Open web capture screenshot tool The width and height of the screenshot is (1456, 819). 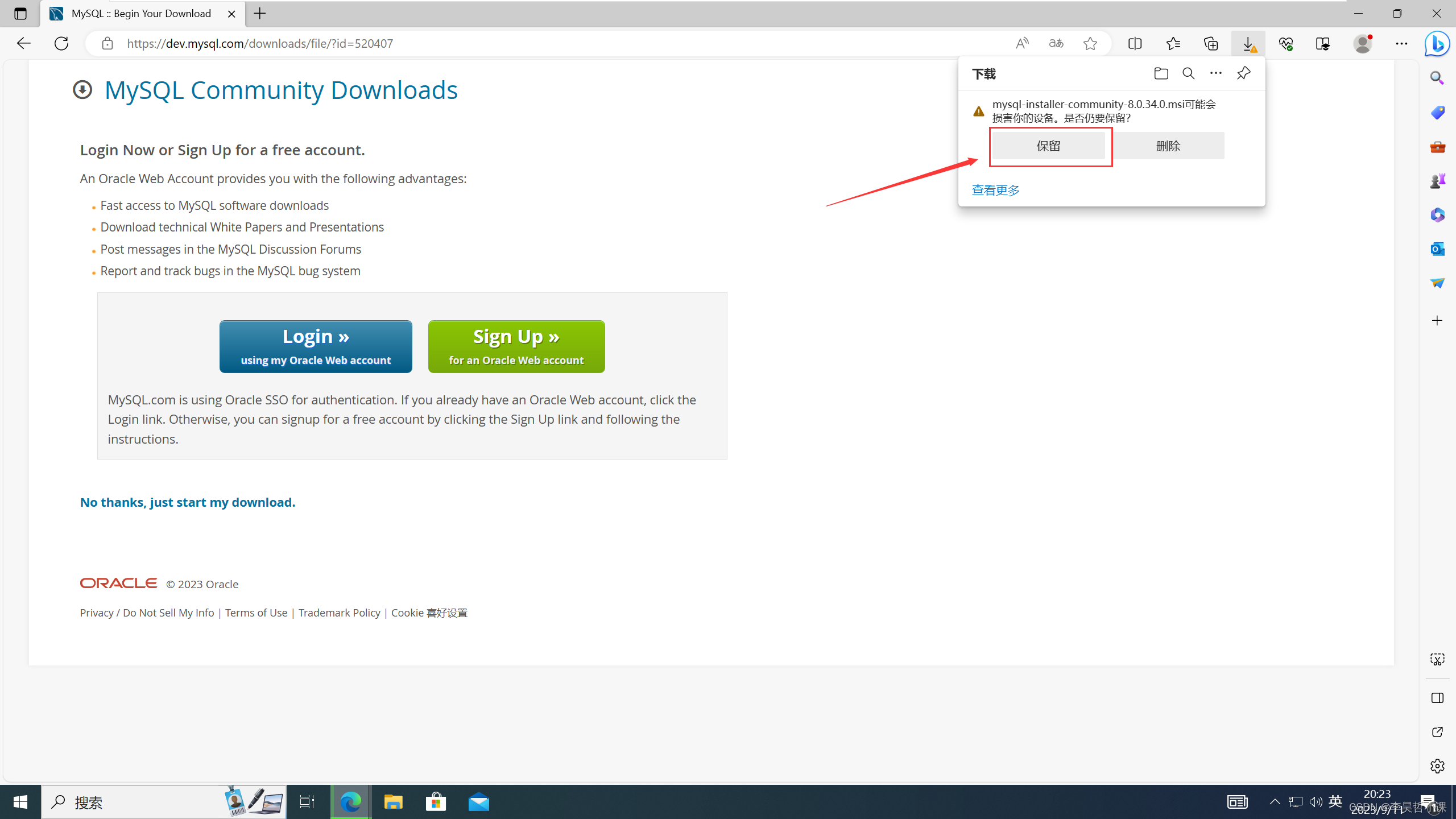coord(1437,659)
